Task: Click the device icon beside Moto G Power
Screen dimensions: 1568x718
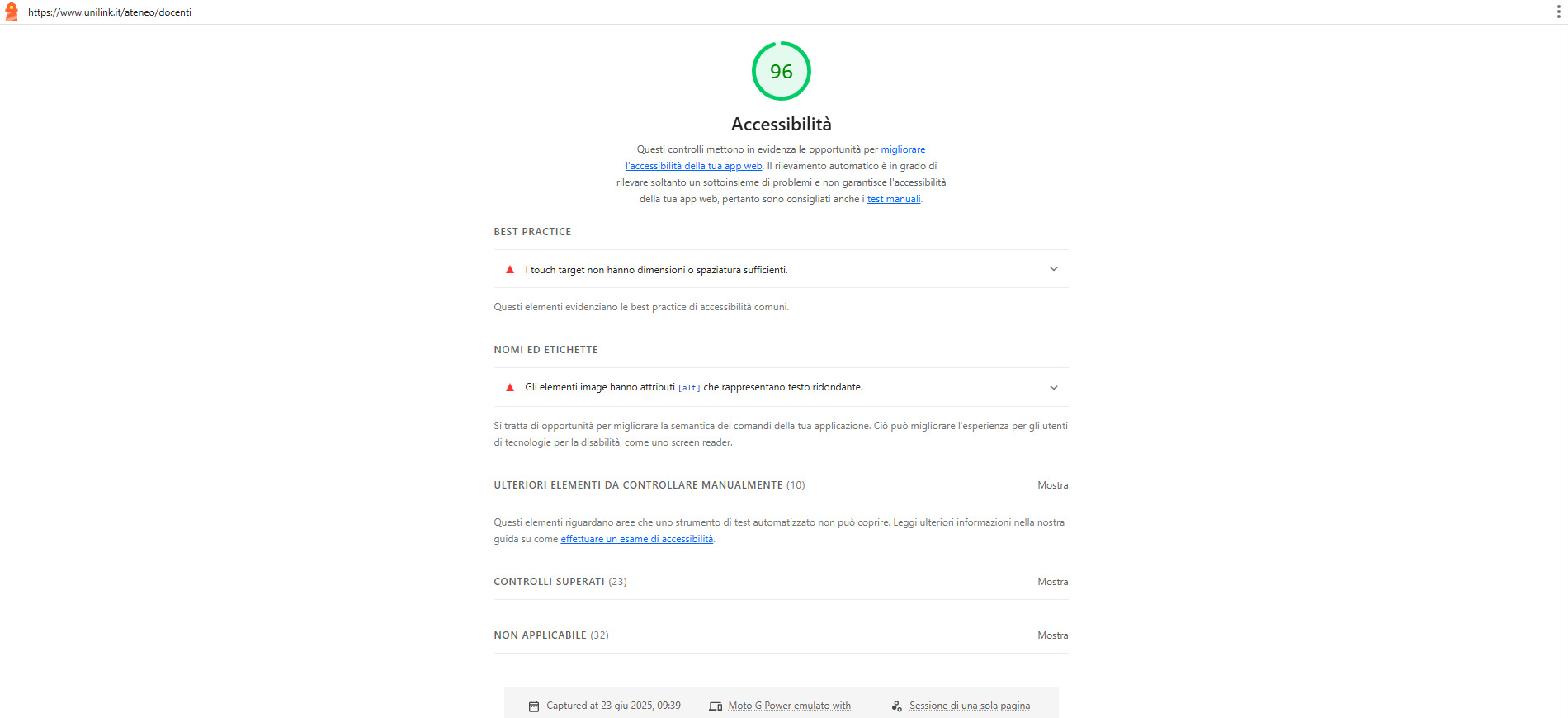Action: pyautogui.click(x=716, y=706)
